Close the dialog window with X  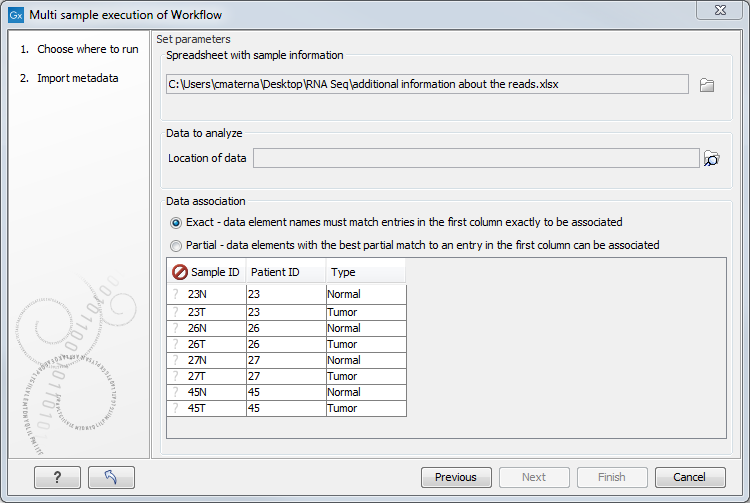click(x=720, y=10)
